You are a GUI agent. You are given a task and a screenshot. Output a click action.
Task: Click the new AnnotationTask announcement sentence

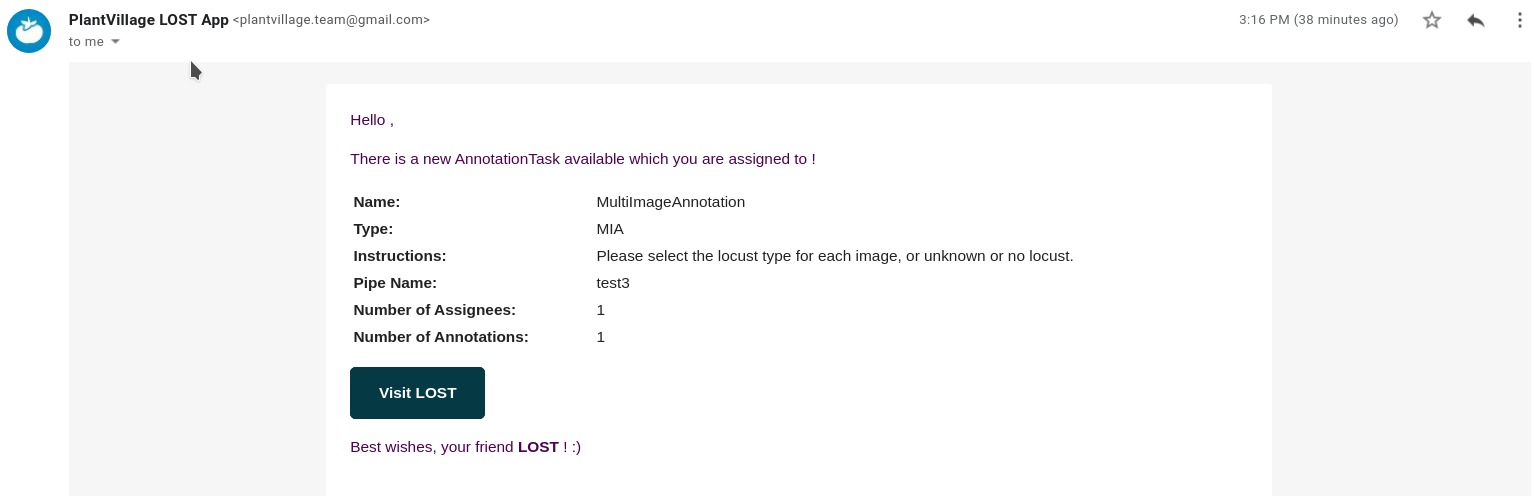[x=582, y=159]
